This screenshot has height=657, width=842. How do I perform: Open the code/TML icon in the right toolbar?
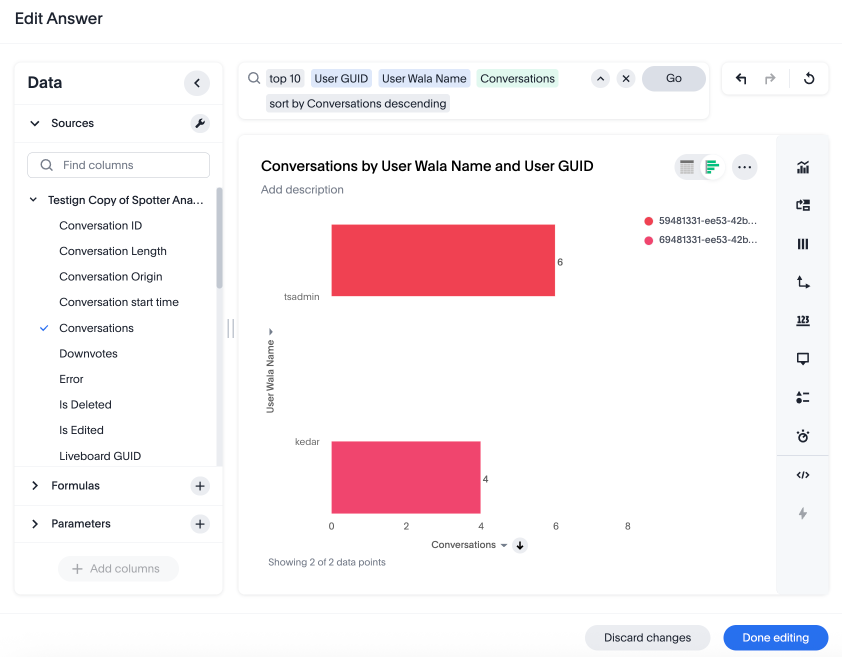pyautogui.click(x=802, y=474)
